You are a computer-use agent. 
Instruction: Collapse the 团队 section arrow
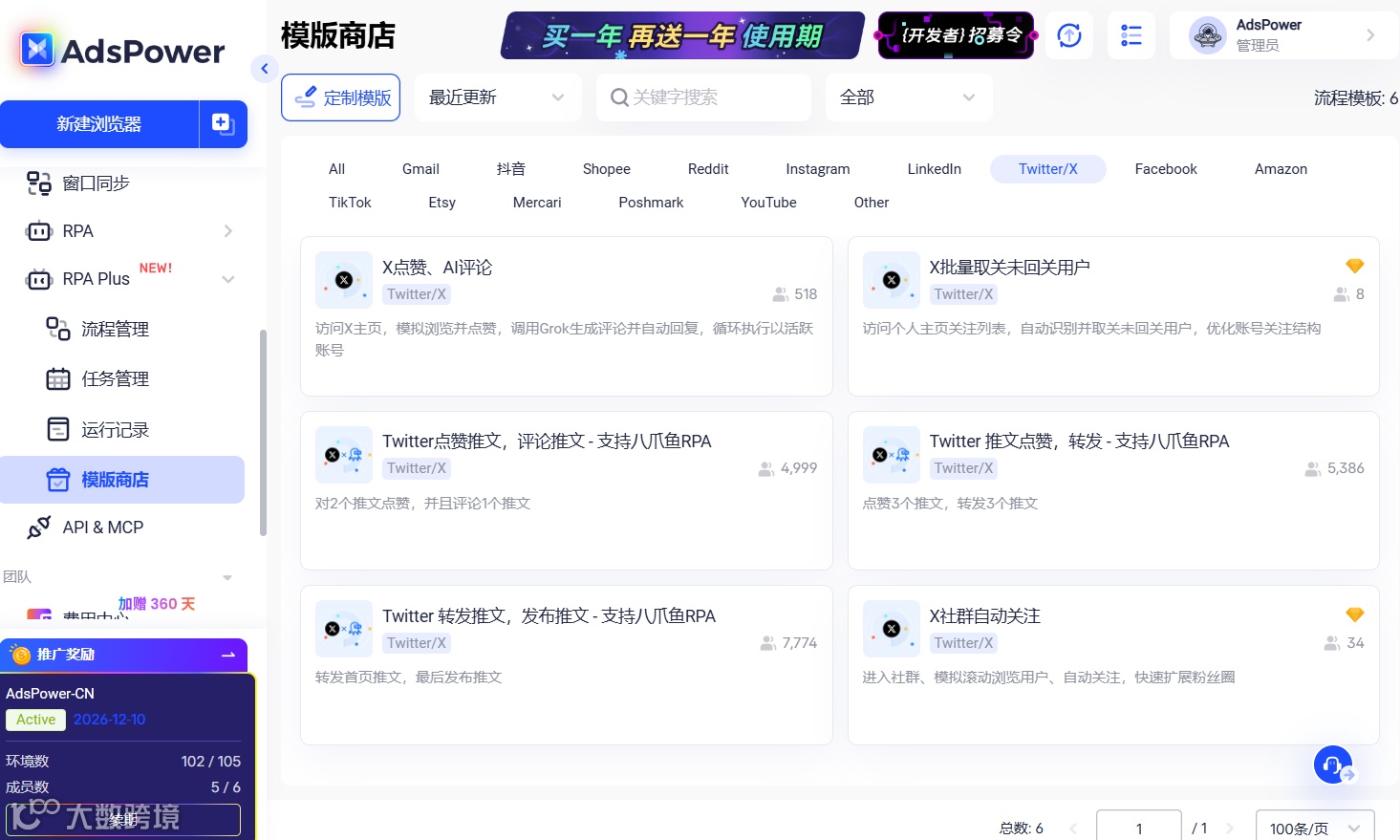click(227, 577)
